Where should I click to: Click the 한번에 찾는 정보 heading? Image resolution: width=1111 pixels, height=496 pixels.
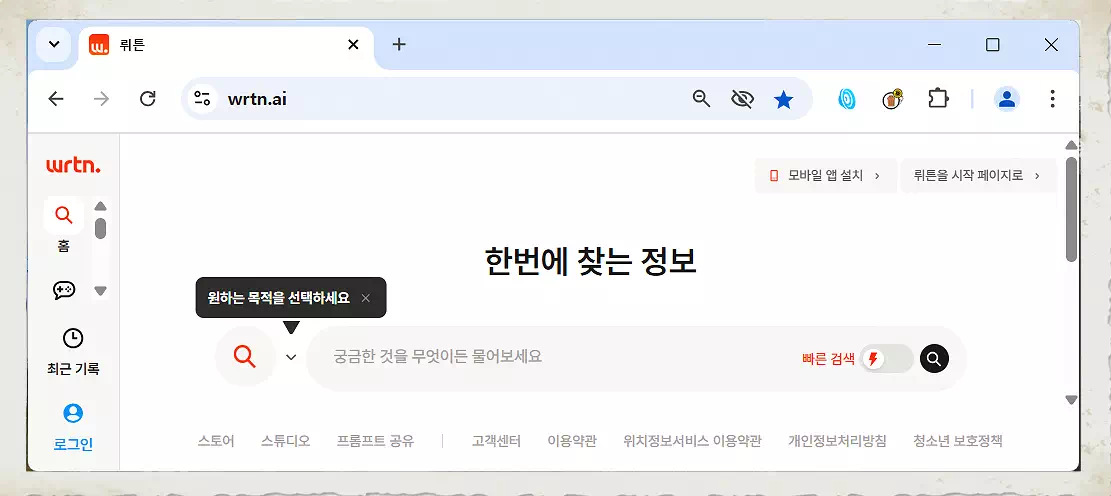(x=590, y=261)
